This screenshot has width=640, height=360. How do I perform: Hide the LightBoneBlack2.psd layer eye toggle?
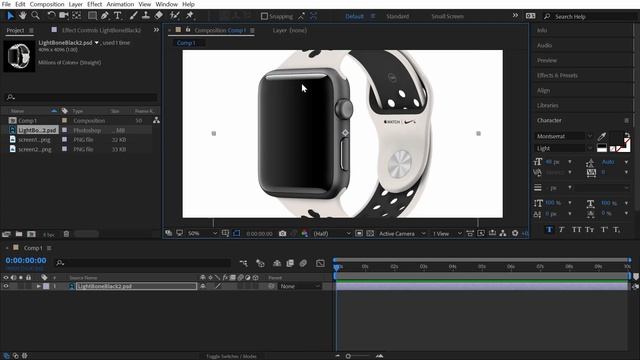6,287
